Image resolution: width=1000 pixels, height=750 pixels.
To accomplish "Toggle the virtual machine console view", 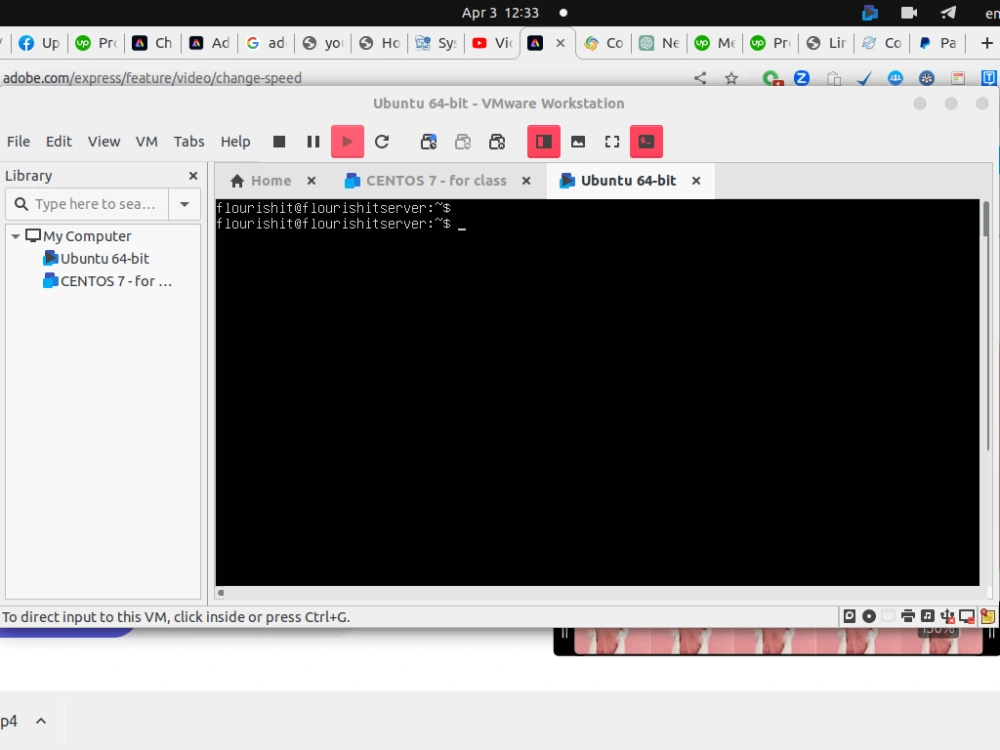I will (646, 141).
